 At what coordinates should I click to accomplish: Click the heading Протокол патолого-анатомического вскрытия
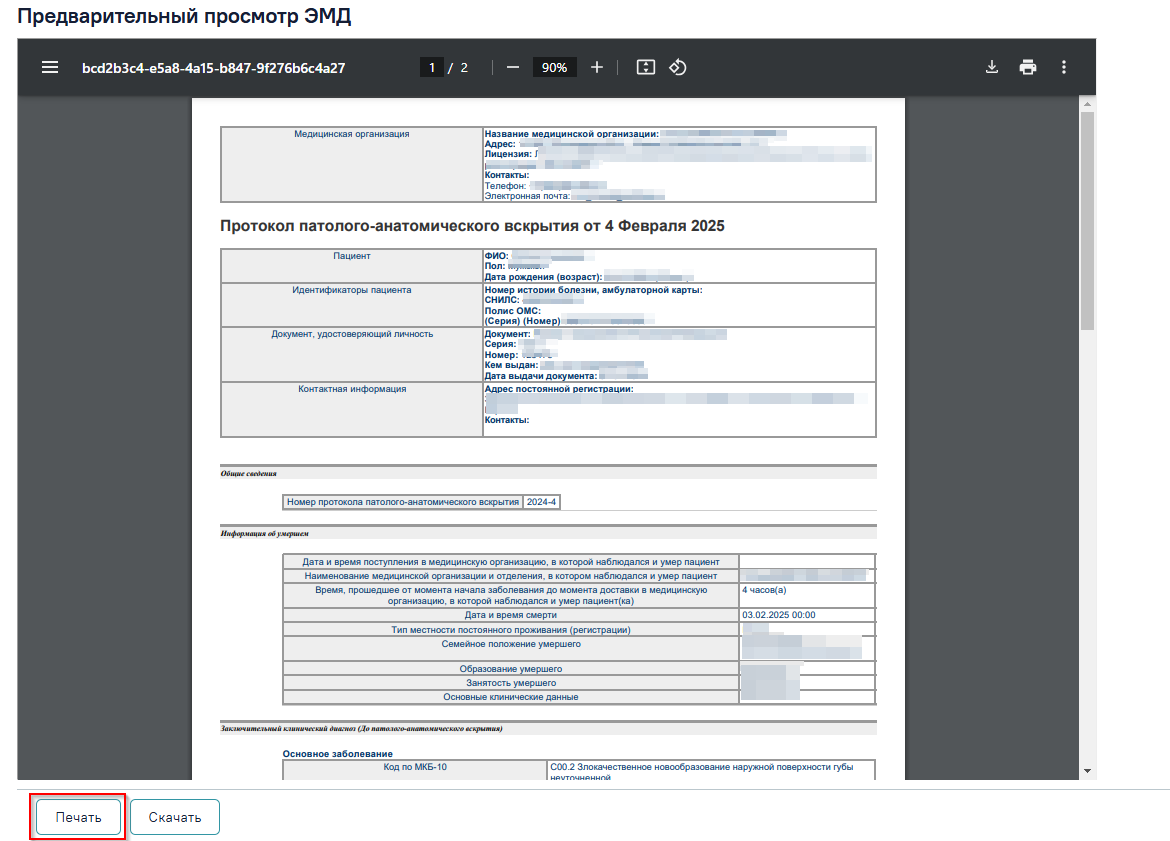(472, 226)
